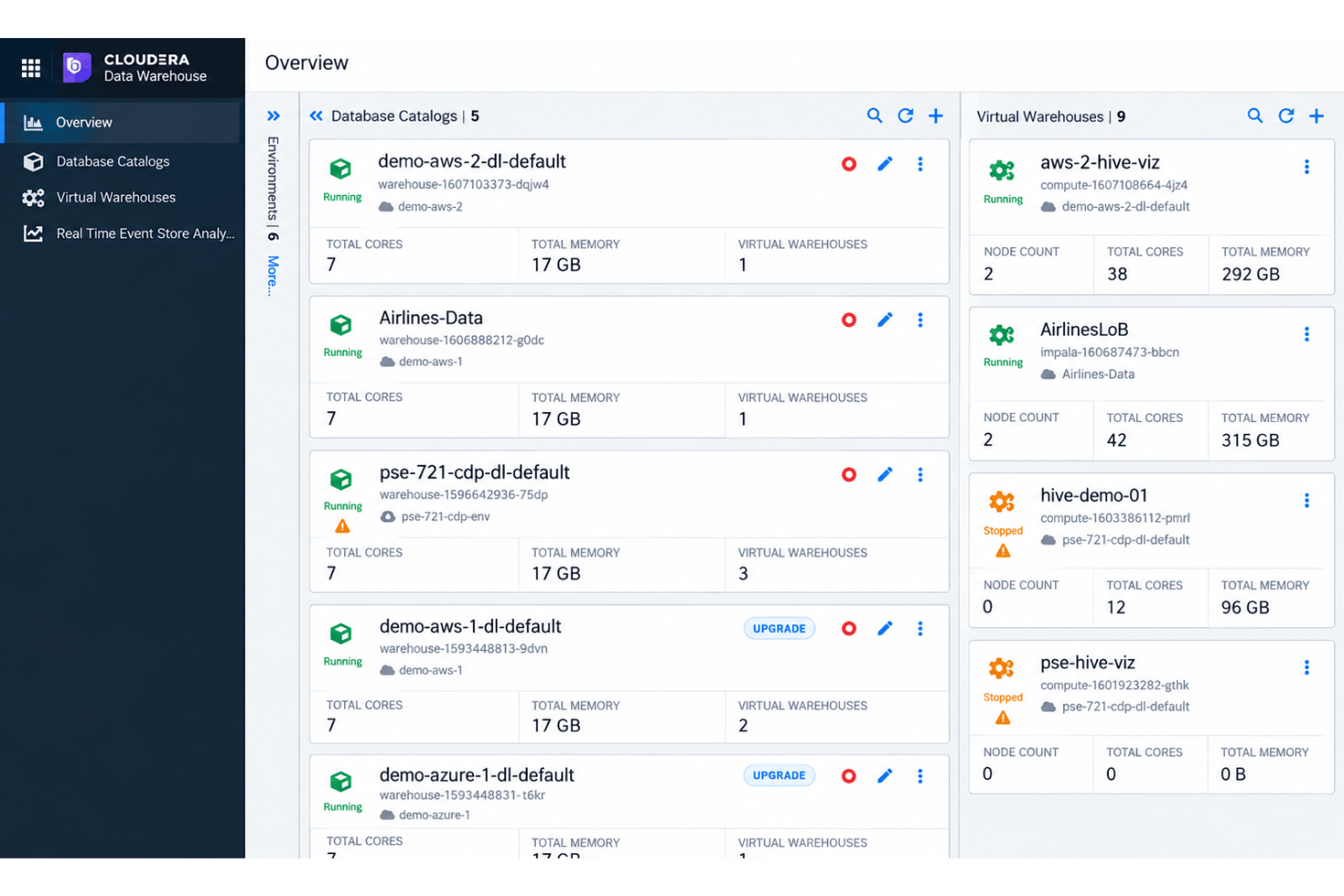This screenshot has height=896, width=1344.
Task: Select text compute-1603386112-pmrl
Action: tap(1115, 518)
